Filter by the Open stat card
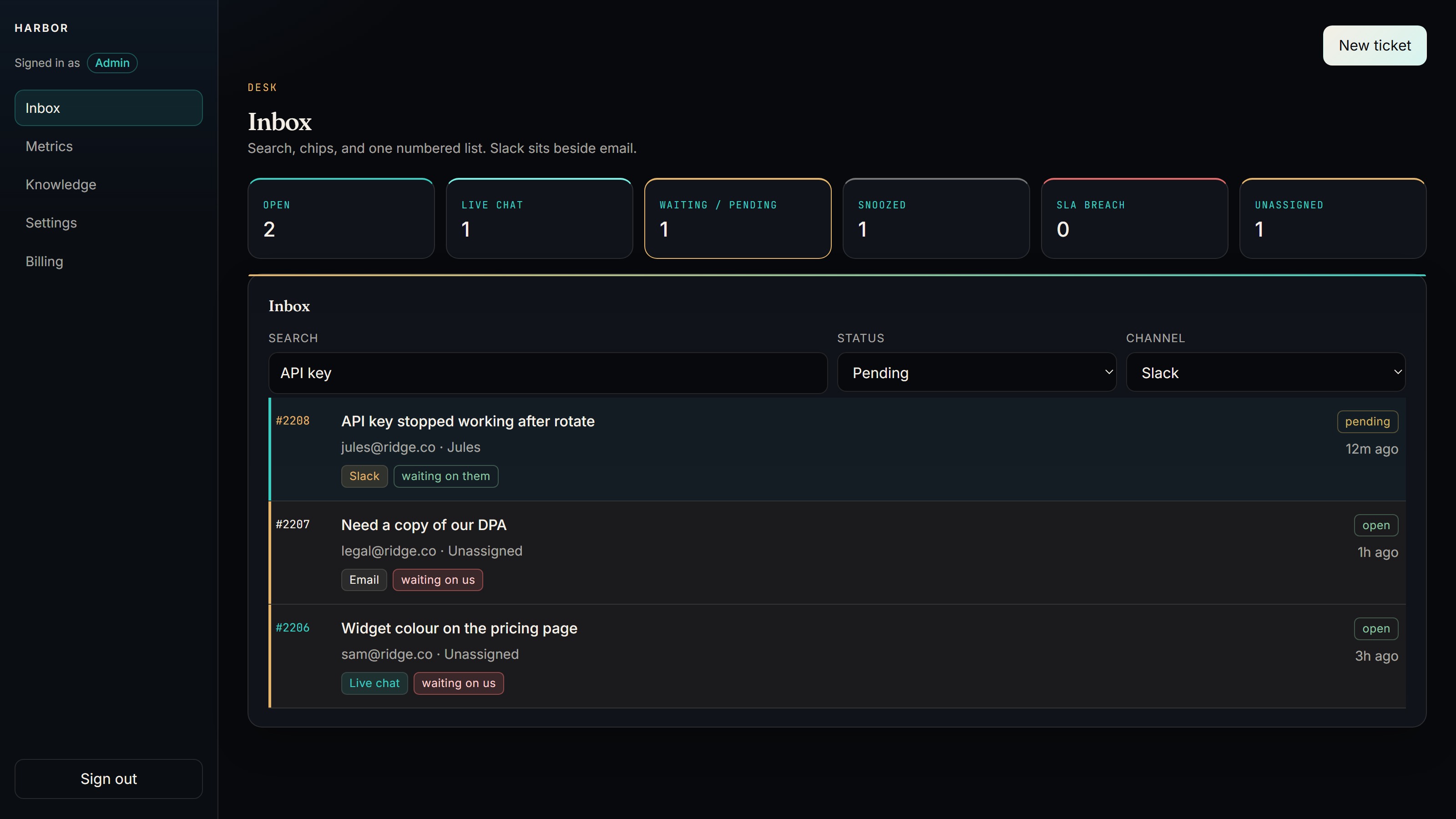Viewport: 1456px width, 819px height. click(341, 219)
